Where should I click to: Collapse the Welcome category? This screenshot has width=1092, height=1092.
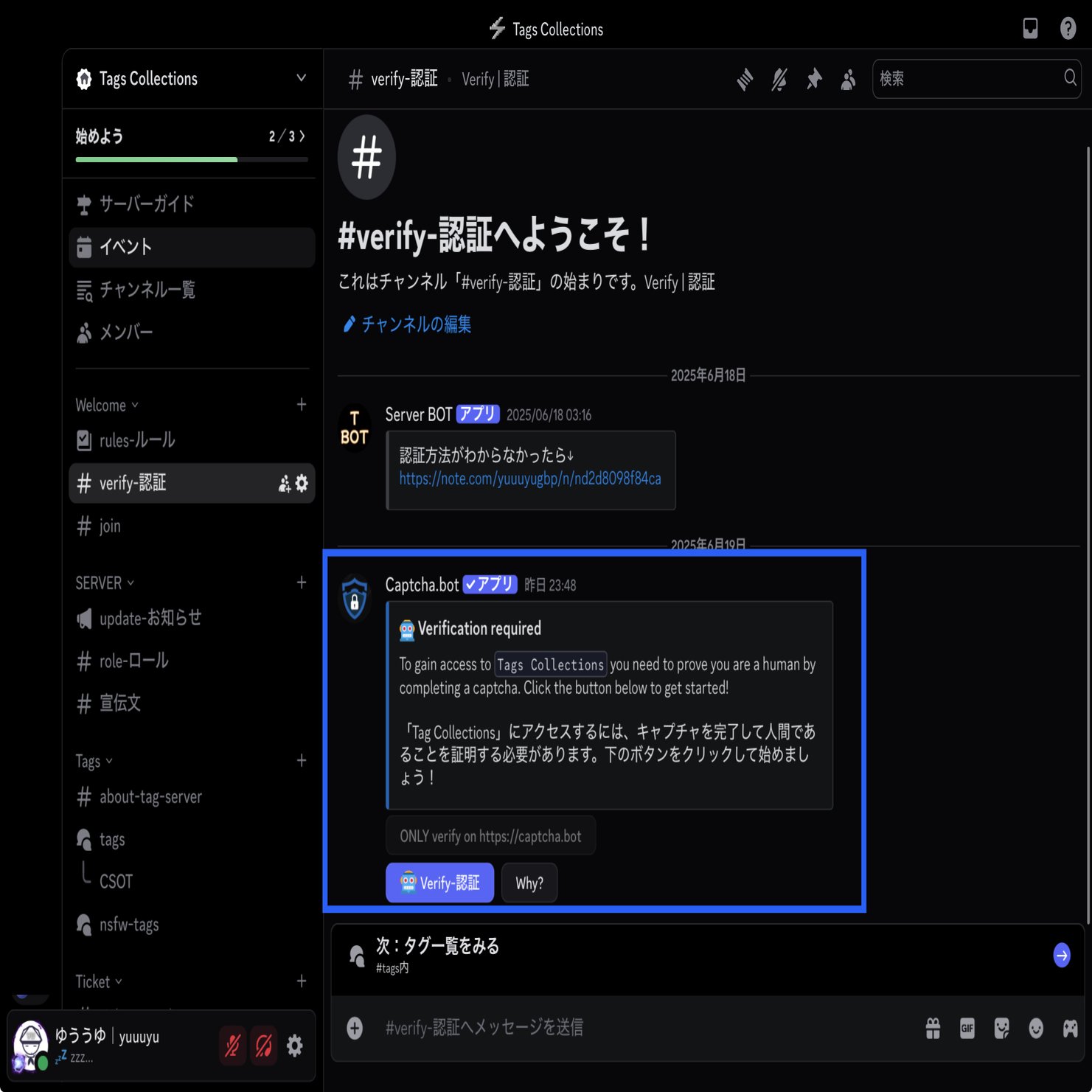click(x=101, y=405)
